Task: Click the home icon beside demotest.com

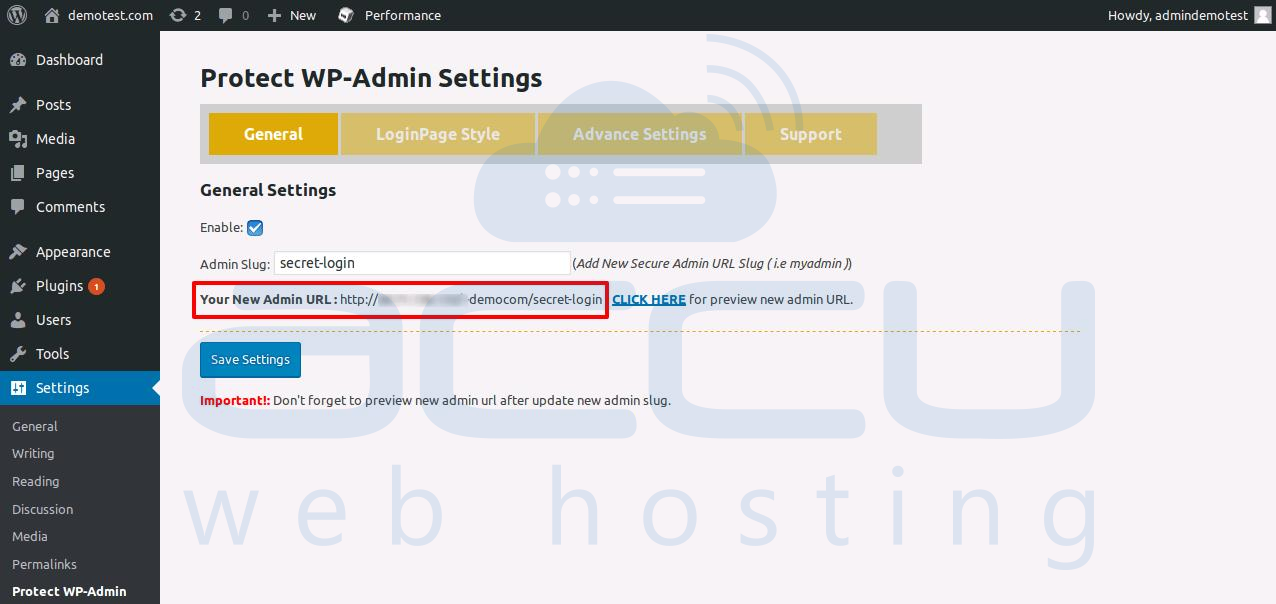Action: [x=53, y=15]
